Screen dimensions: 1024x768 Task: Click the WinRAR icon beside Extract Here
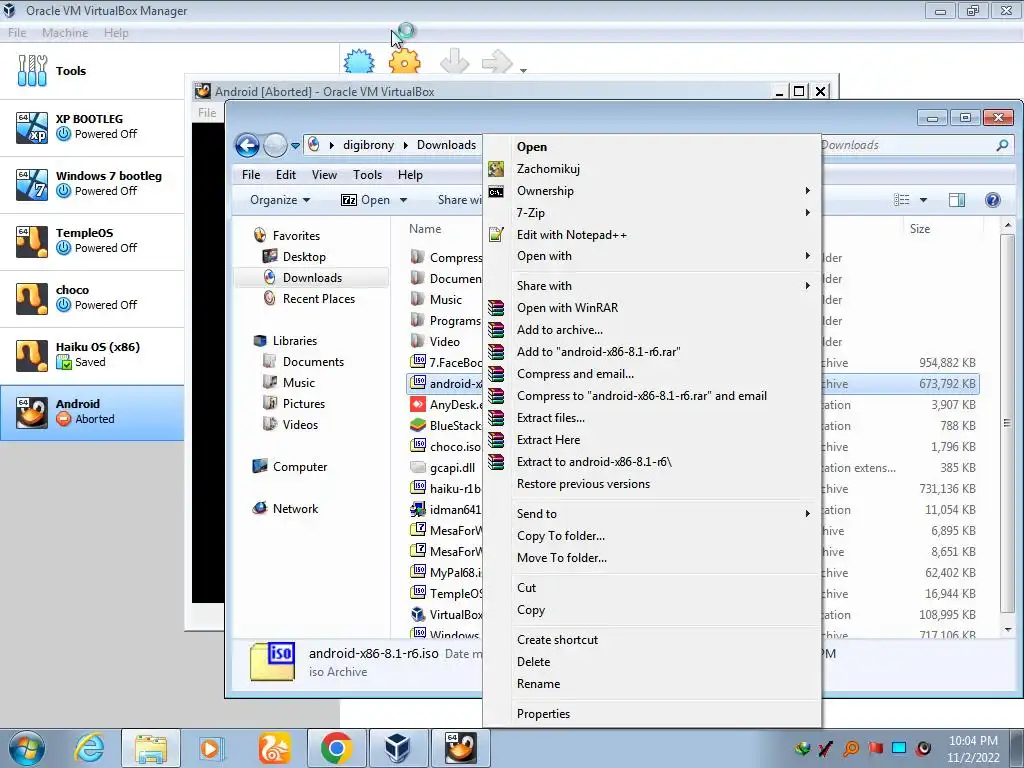[496, 440]
